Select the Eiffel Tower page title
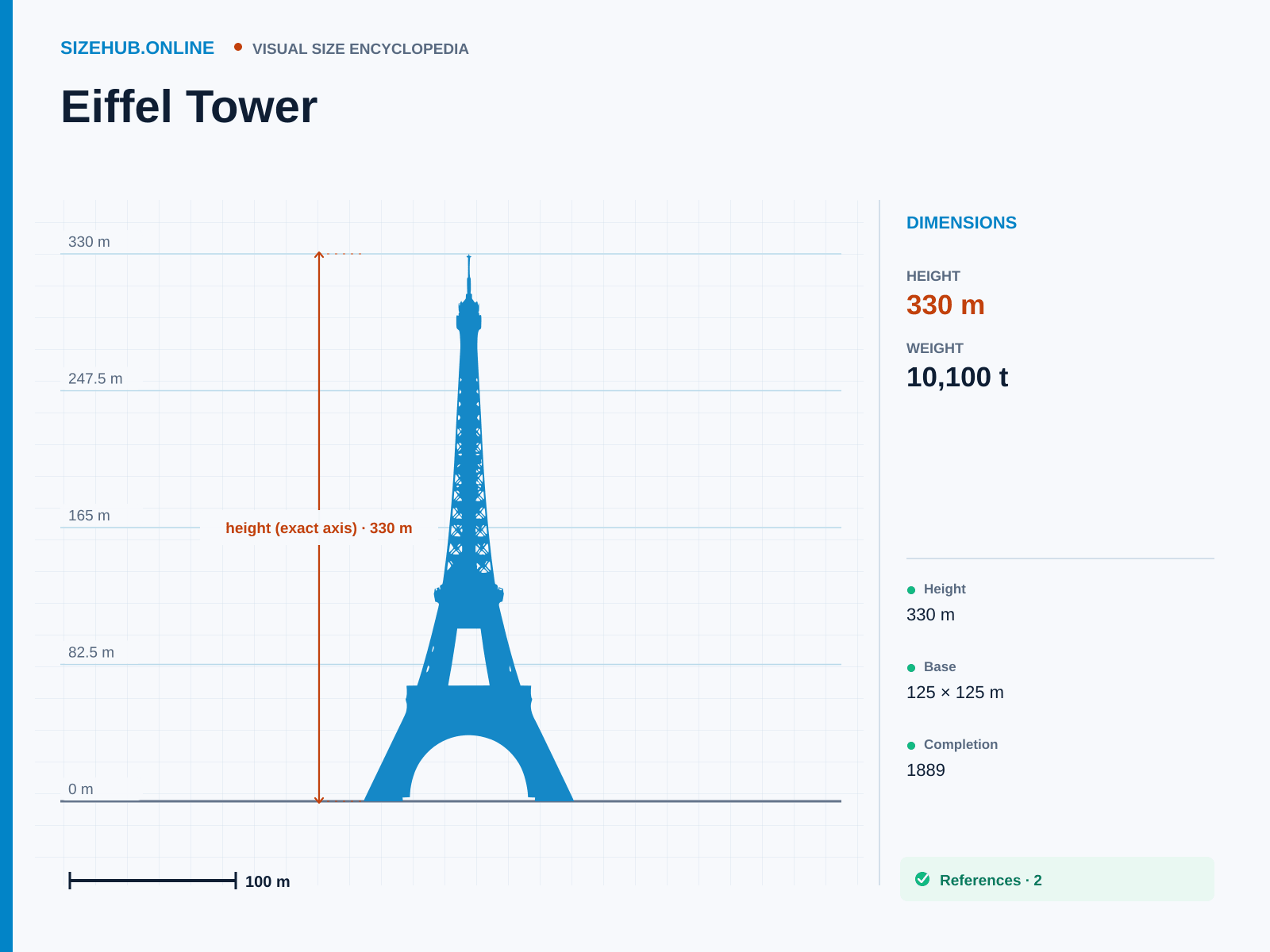Image resolution: width=1270 pixels, height=952 pixels. tap(189, 106)
